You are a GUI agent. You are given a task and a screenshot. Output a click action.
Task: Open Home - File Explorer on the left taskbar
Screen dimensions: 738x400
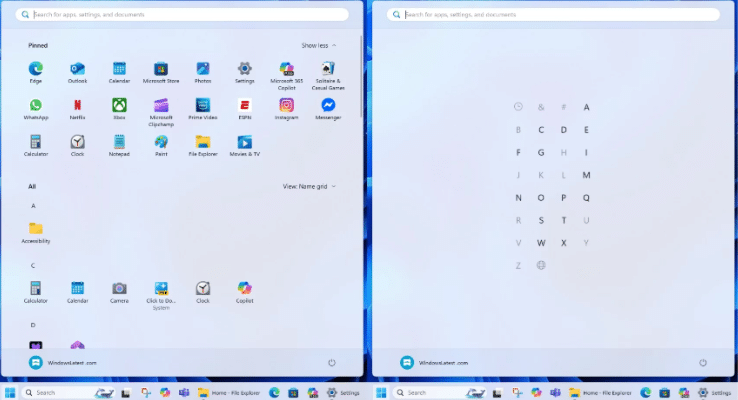(x=229, y=392)
